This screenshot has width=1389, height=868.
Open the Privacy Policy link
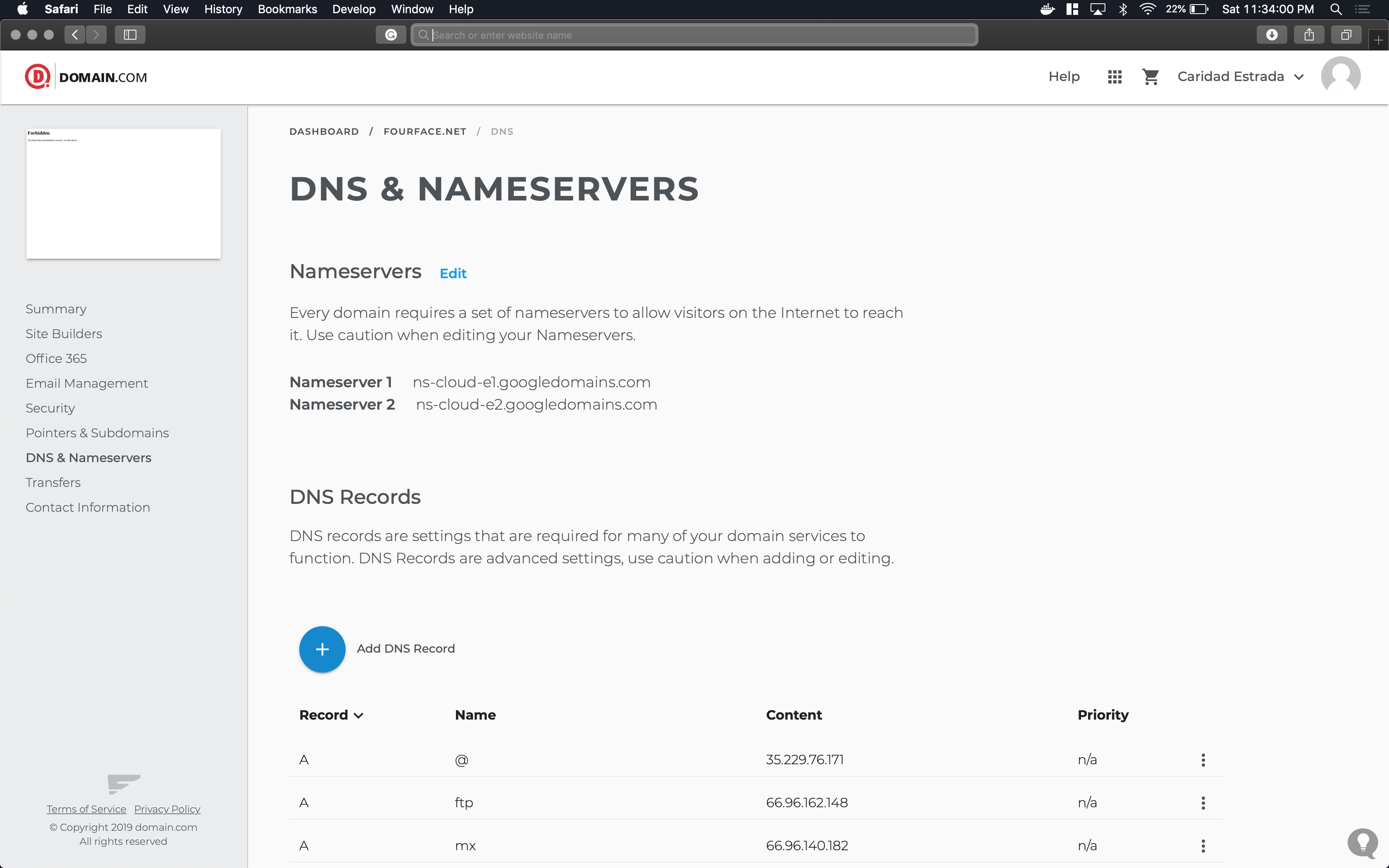pos(167,809)
